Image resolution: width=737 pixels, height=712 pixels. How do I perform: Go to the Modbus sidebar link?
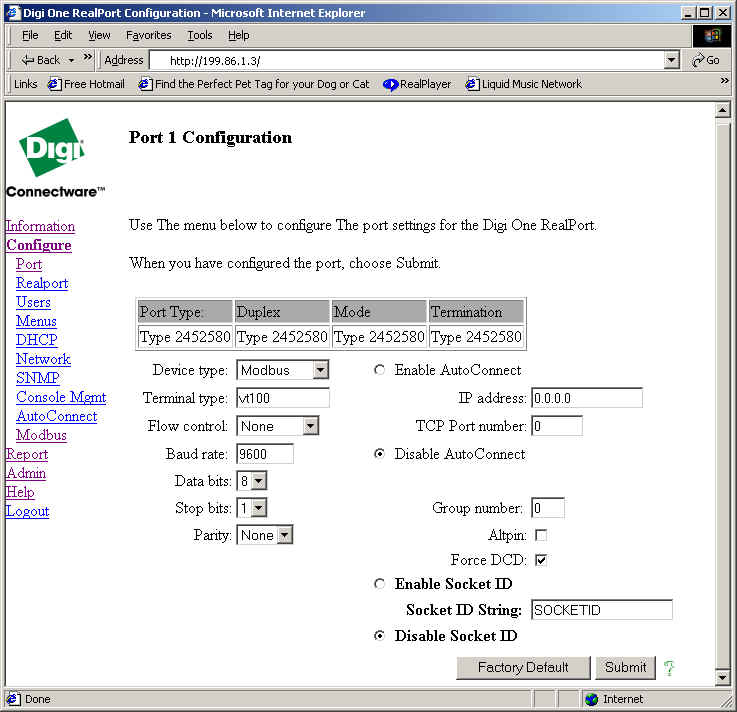click(x=41, y=435)
